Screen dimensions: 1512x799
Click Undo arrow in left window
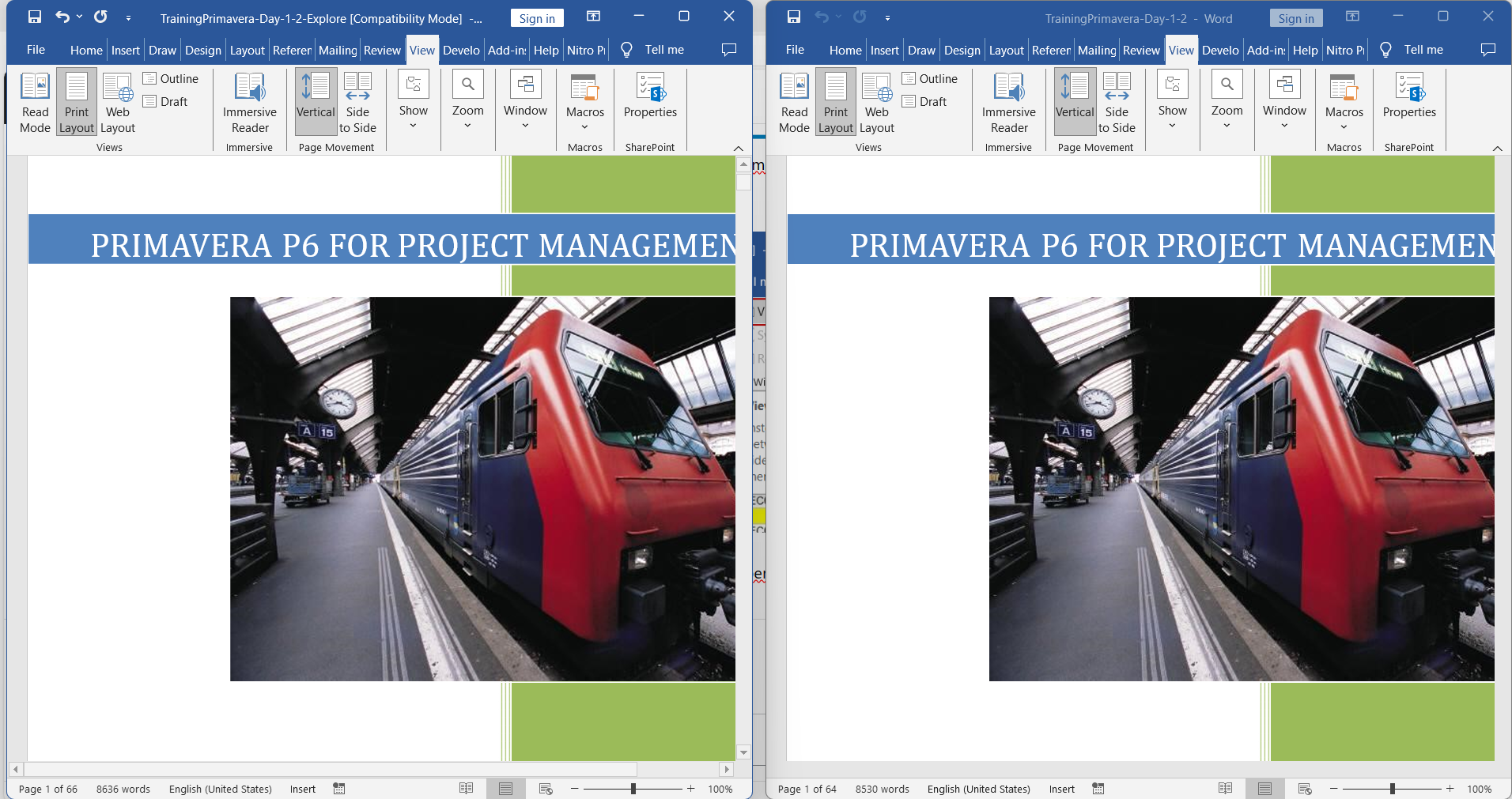[x=62, y=17]
